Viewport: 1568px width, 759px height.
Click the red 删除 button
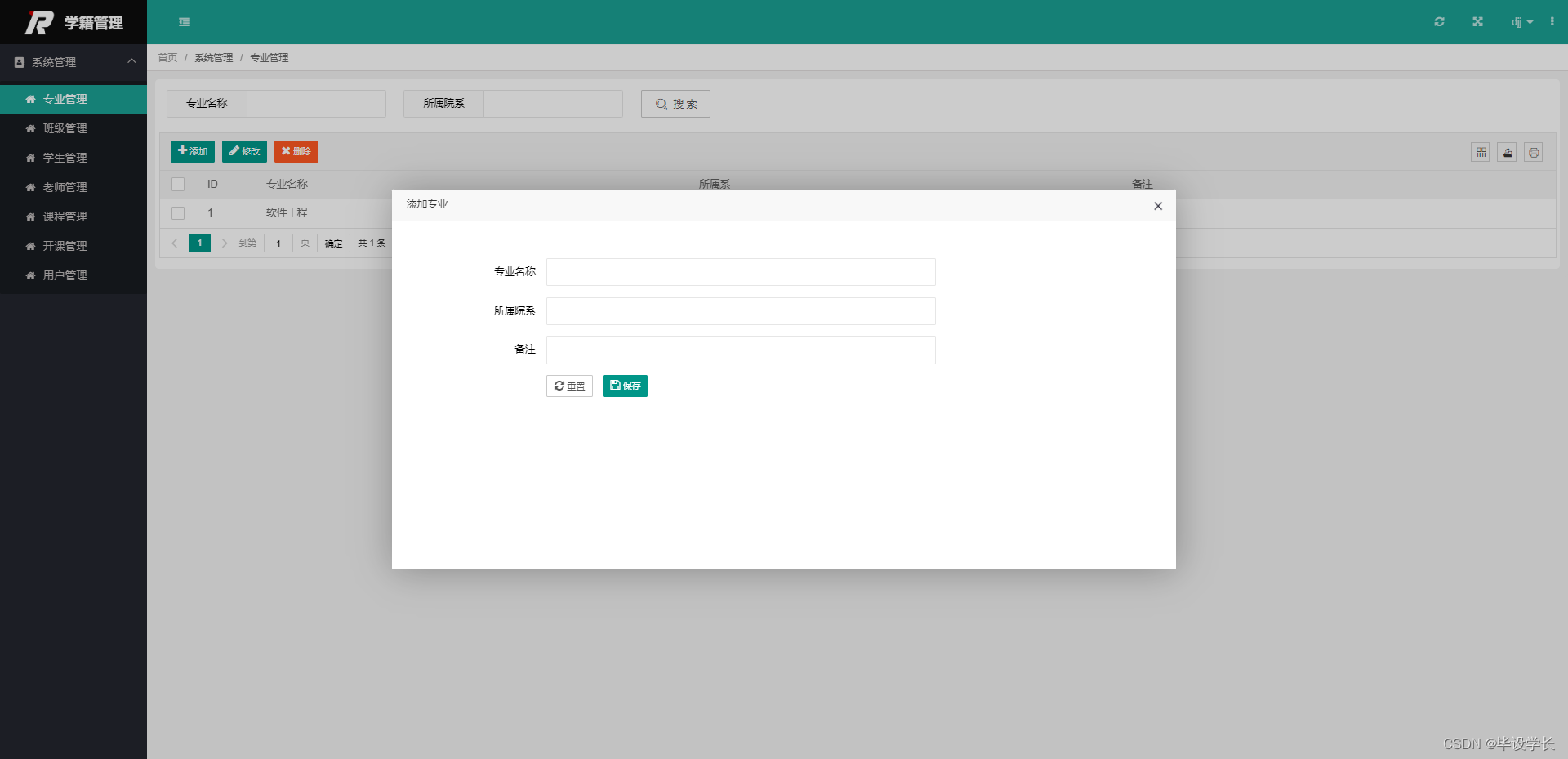(x=296, y=151)
